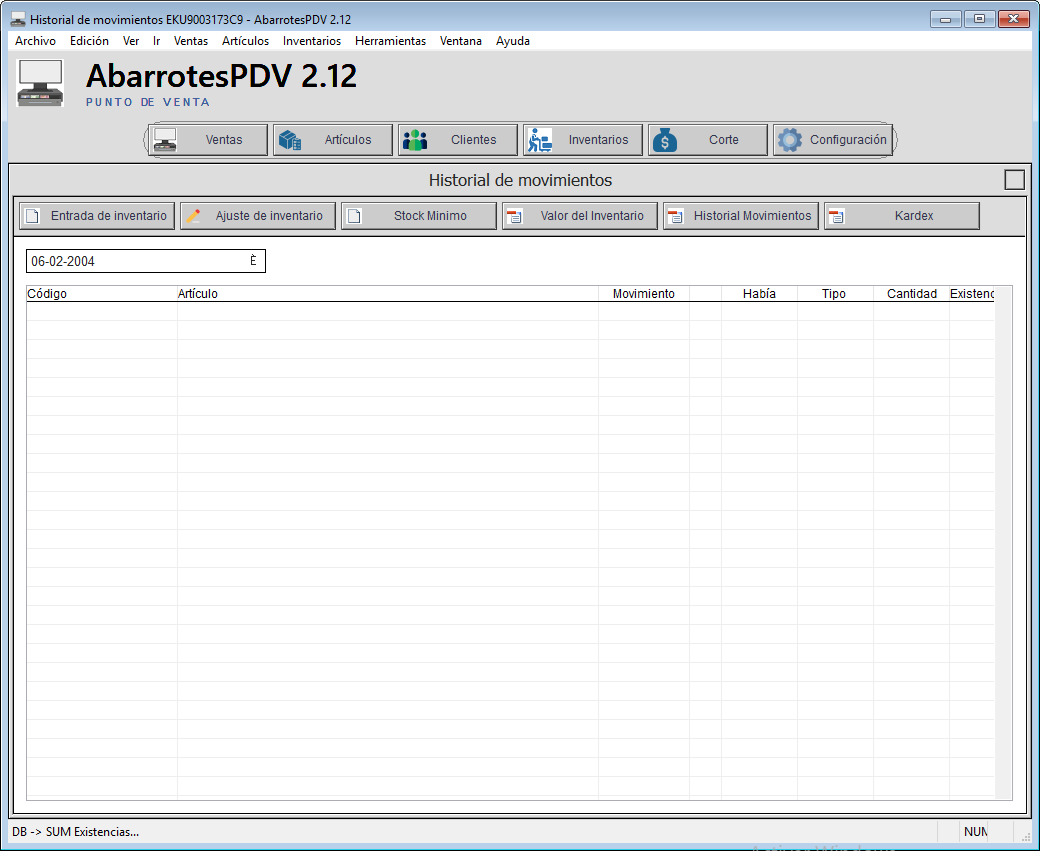This screenshot has height=851, width=1040.
Task: Click Historial Movimientos button
Action: [741, 216]
